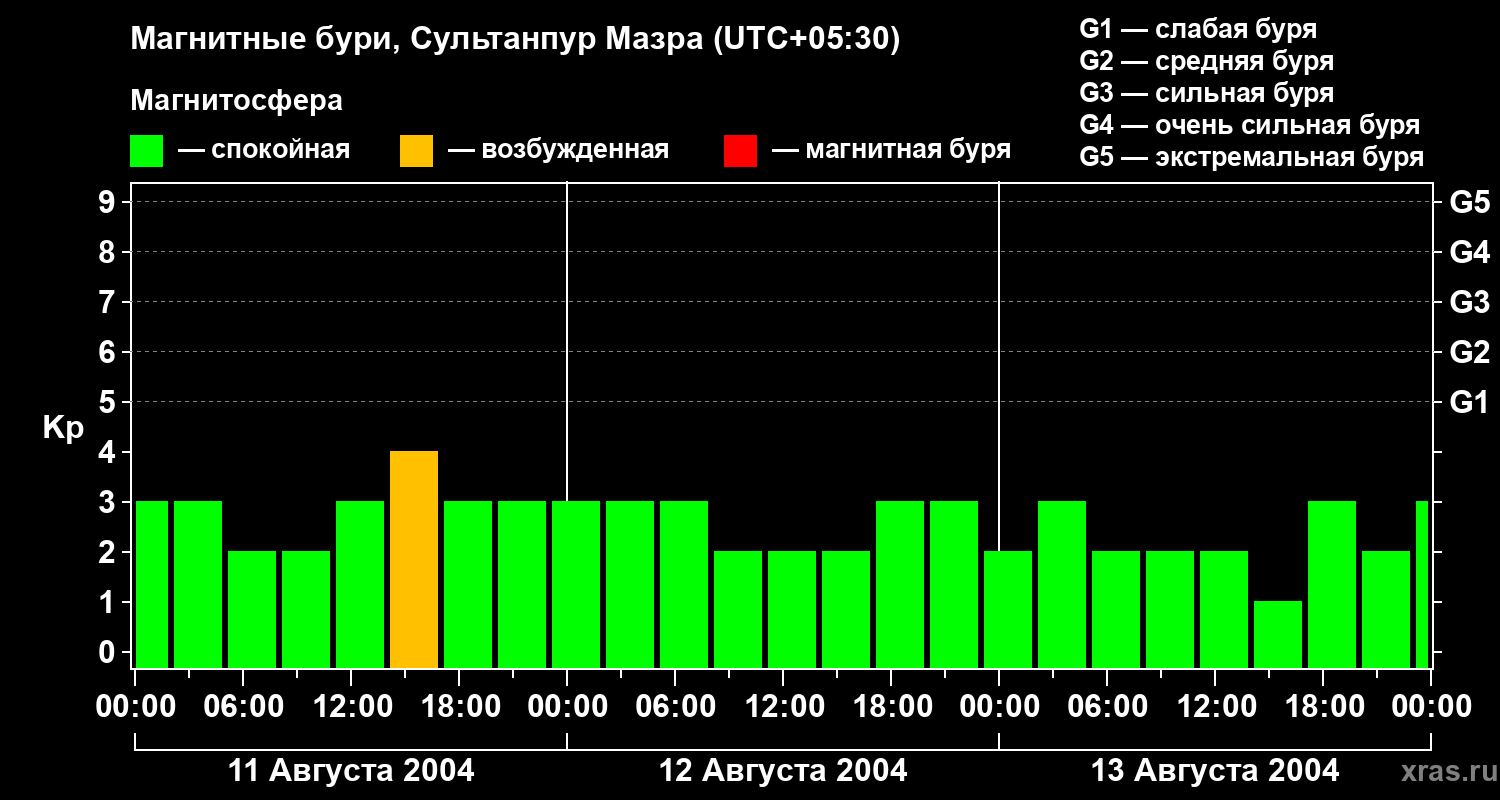Image resolution: width=1500 pixels, height=800 pixels.
Task: Click the orange 'возбужденная' legend swatch
Action: point(417,151)
